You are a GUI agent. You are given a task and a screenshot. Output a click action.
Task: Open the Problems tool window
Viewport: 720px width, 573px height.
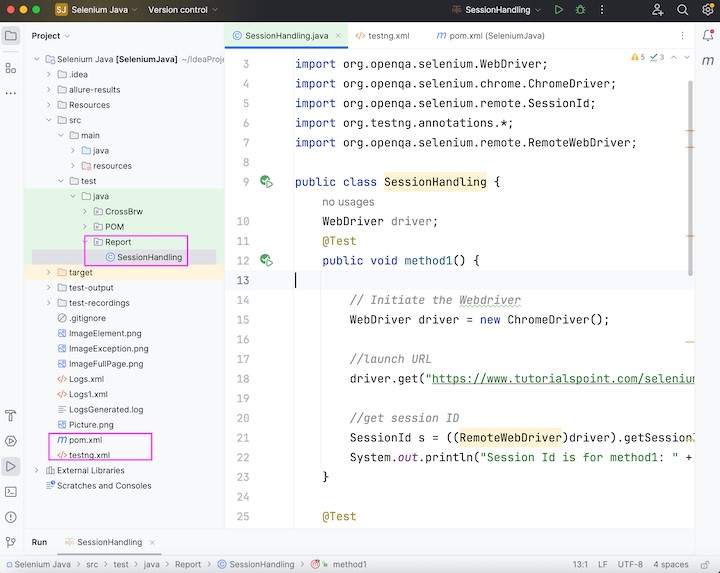pos(11,517)
